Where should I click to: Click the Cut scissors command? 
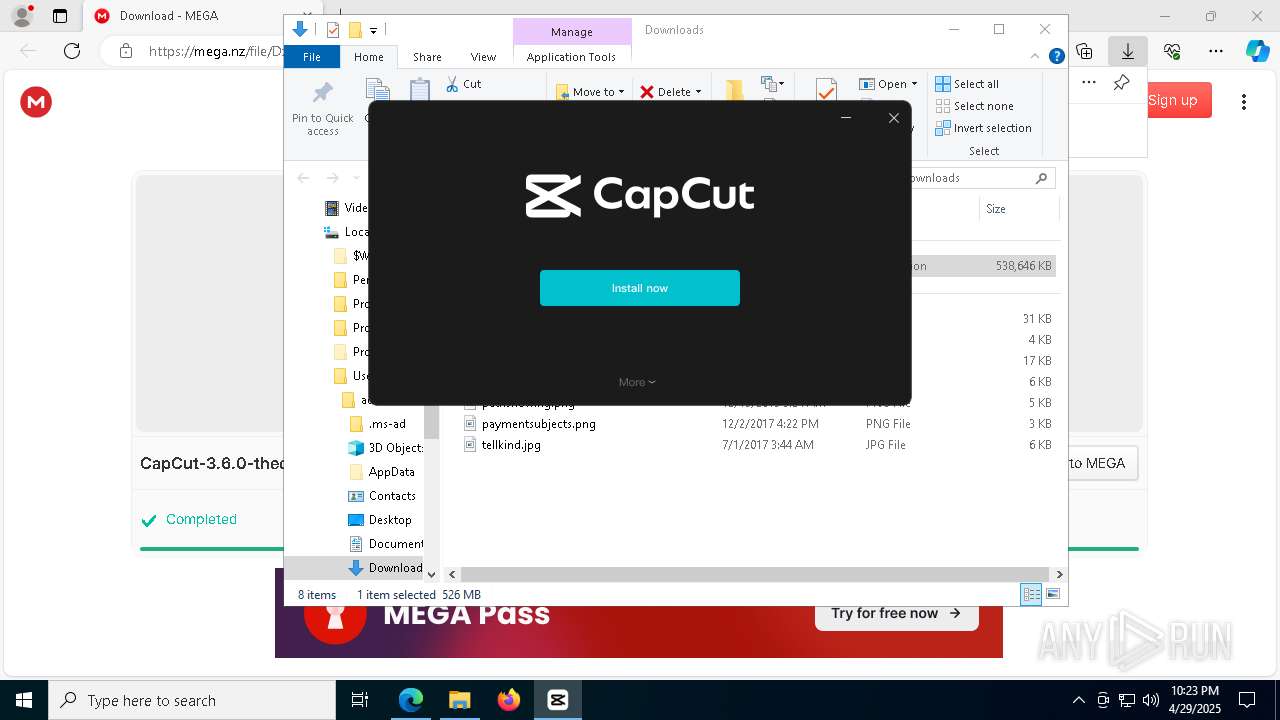pyautogui.click(x=464, y=84)
